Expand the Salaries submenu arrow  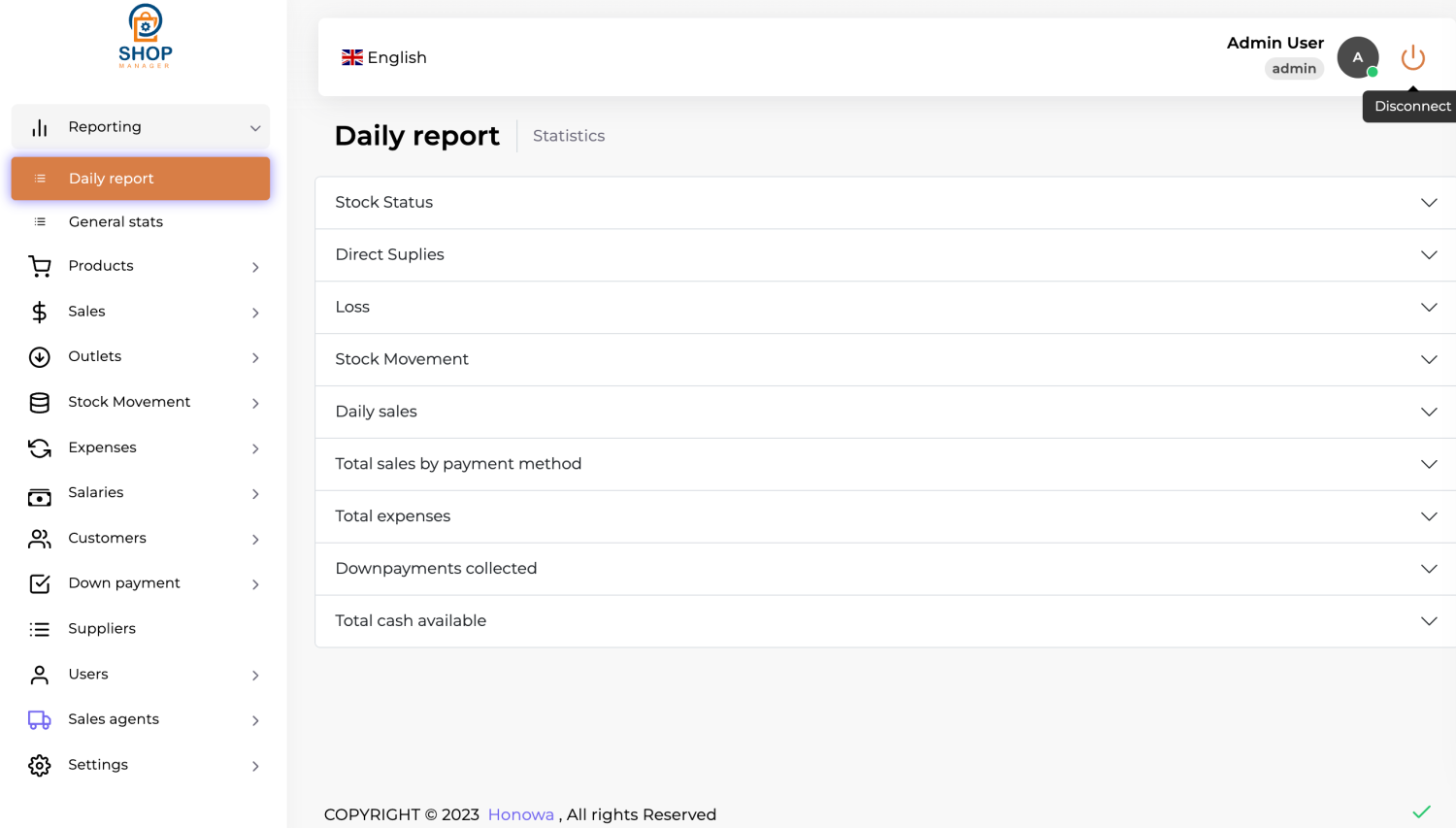coord(255,494)
